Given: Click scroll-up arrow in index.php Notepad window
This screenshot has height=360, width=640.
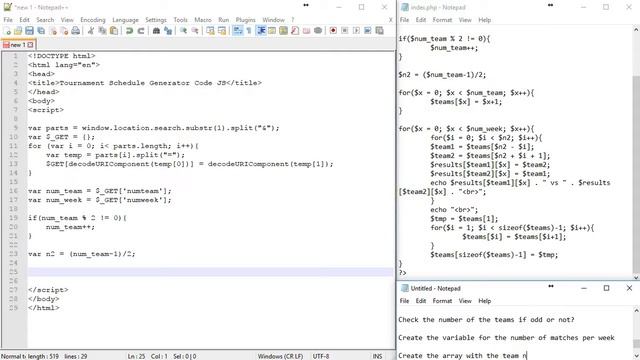Looking at the screenshot, I should pyautogui.click(x=636, y=30).
